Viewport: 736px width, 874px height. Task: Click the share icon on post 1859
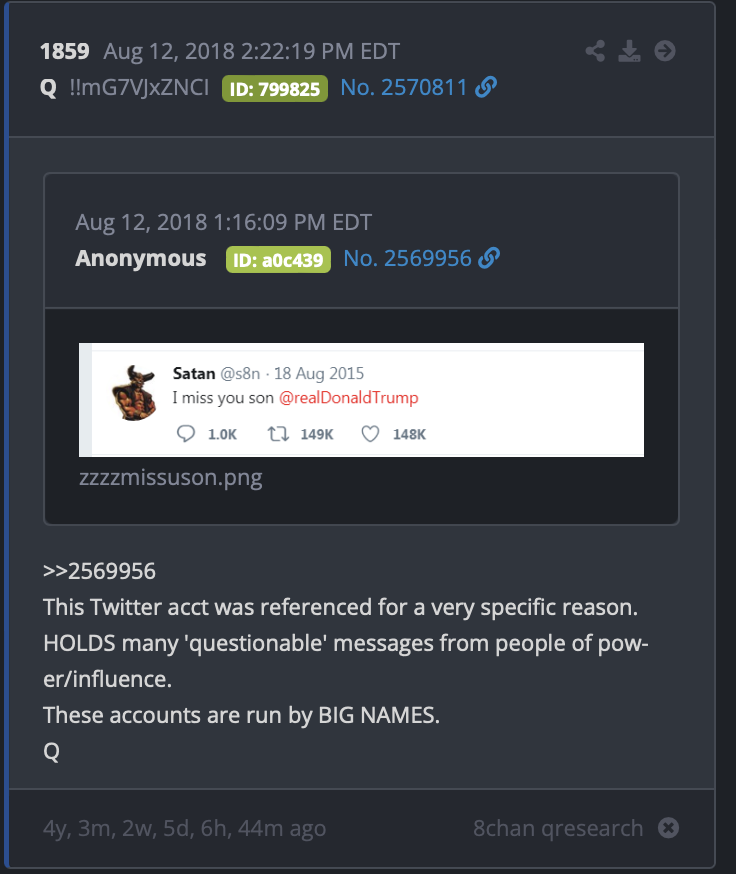tap(595, 51)
